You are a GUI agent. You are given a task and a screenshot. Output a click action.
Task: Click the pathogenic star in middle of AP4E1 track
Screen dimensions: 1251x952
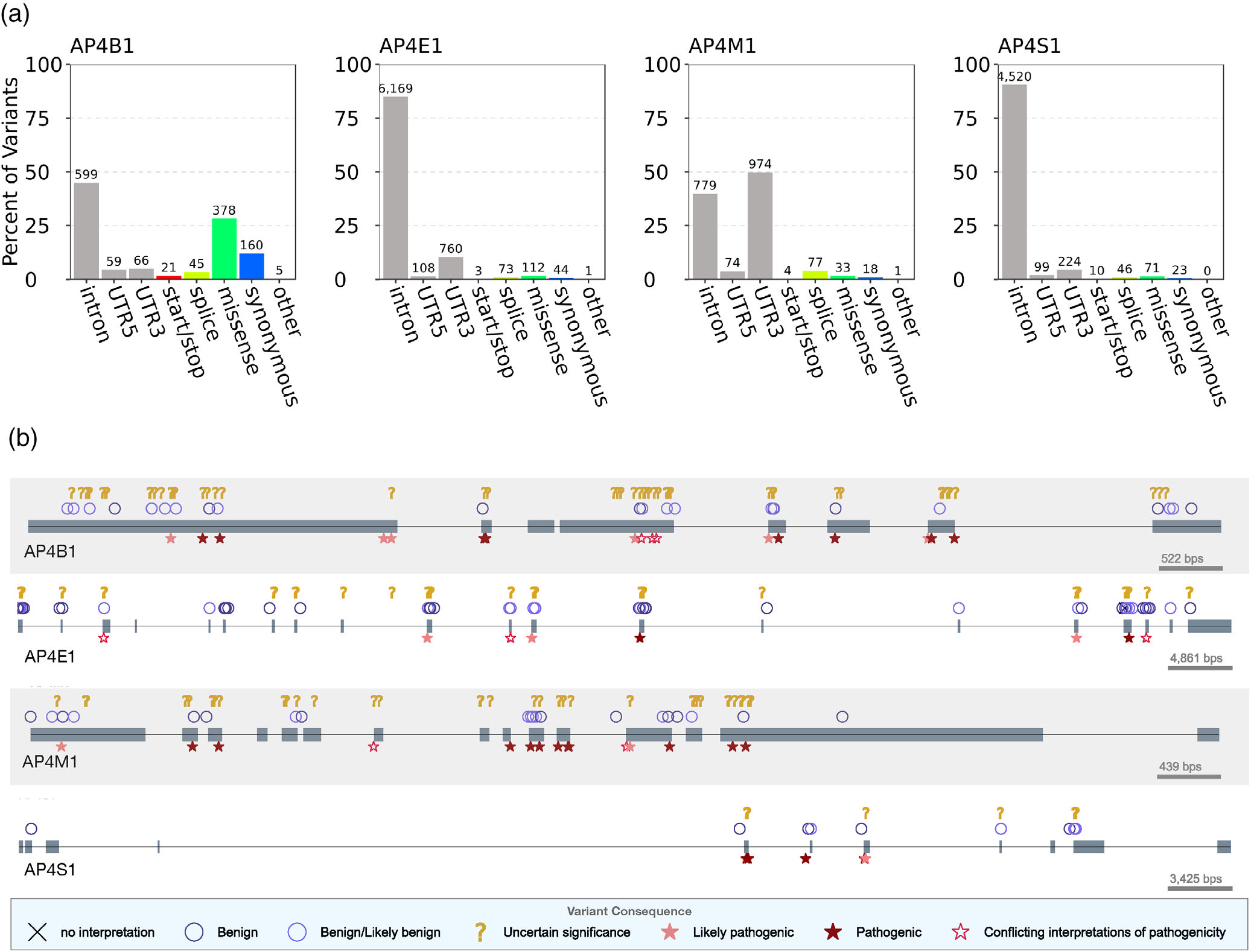(640, 638)
